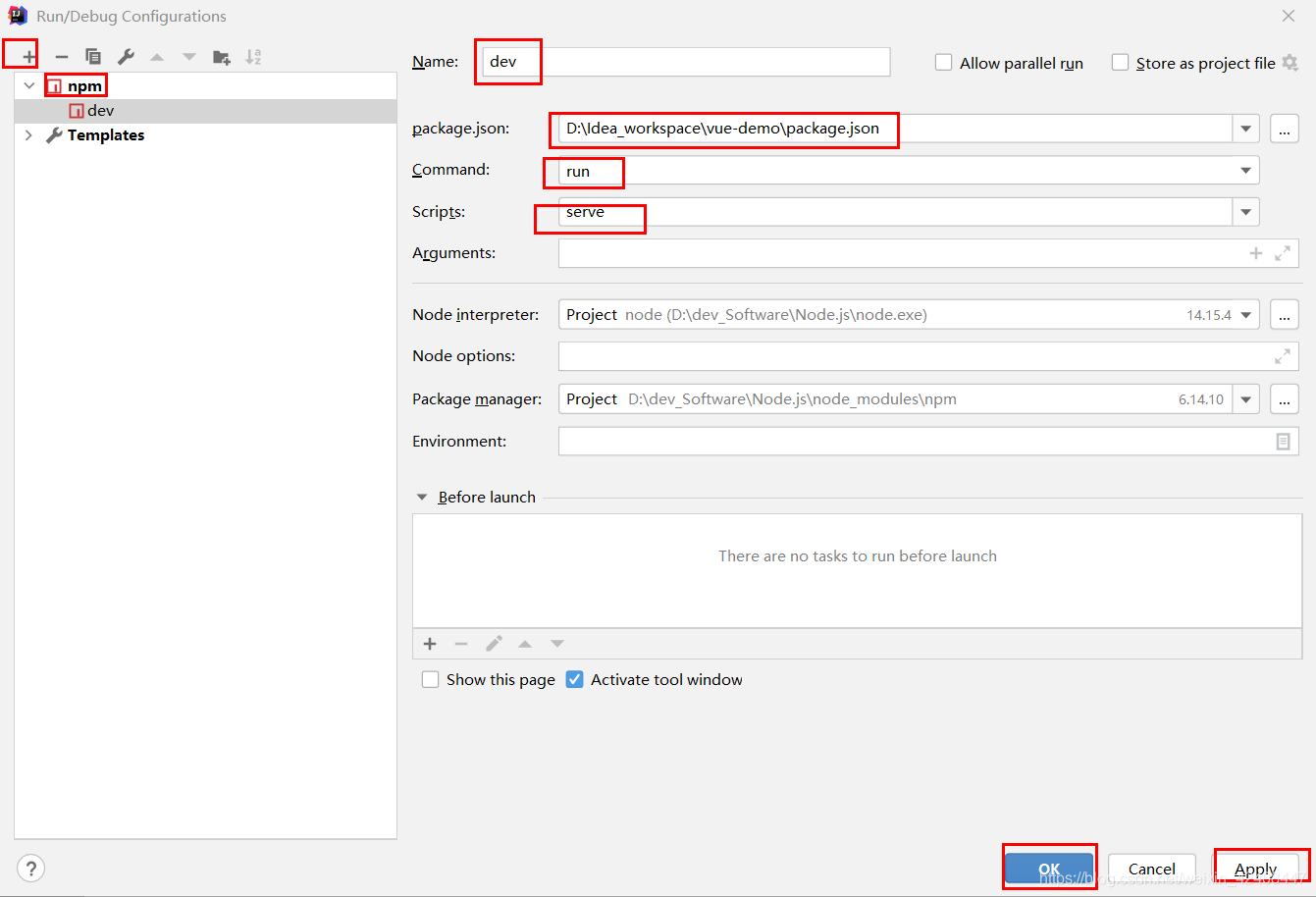Open the Package manager dropdown
Image resolution: width=1316 pixels, height=897 pixels.
coord(1246,399)
